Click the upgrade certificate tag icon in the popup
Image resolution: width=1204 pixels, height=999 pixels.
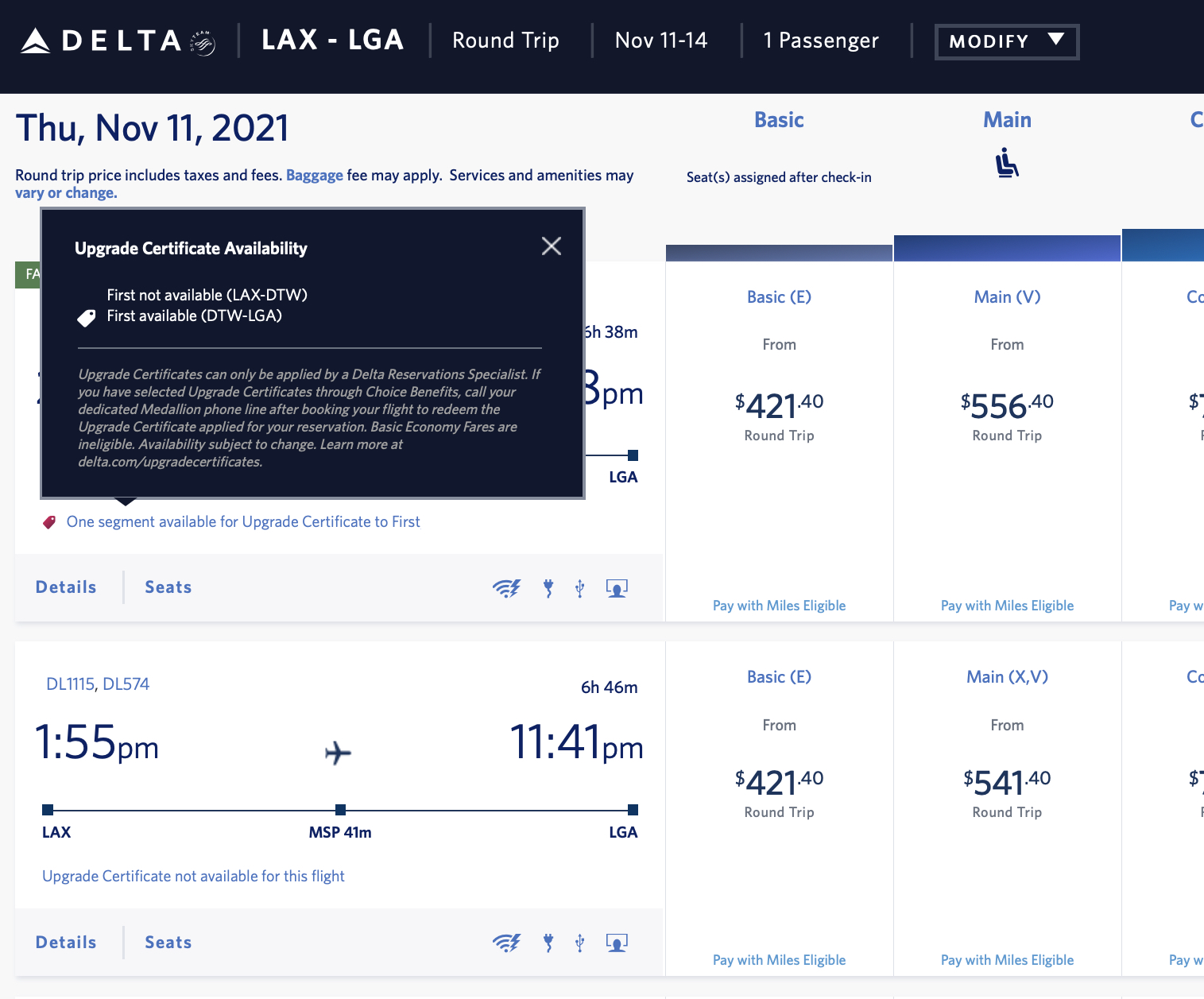click(x=87, y=317)
